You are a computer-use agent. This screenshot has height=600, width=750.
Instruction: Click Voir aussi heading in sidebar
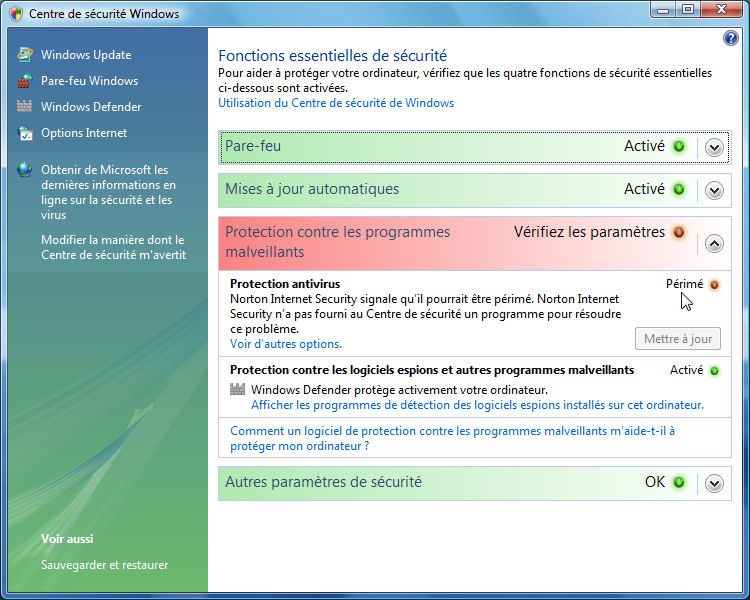pyautogui.click(x=67, y=539)
